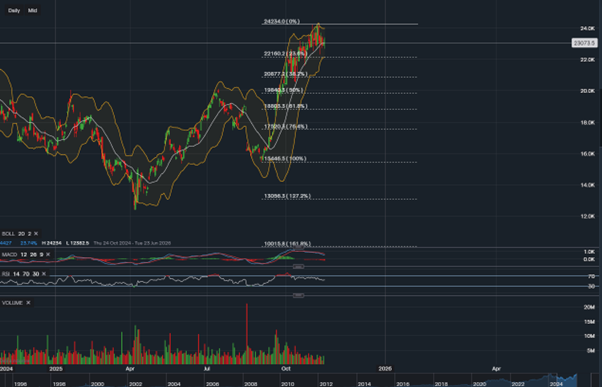Click the RSI 70 axis label

591,276
